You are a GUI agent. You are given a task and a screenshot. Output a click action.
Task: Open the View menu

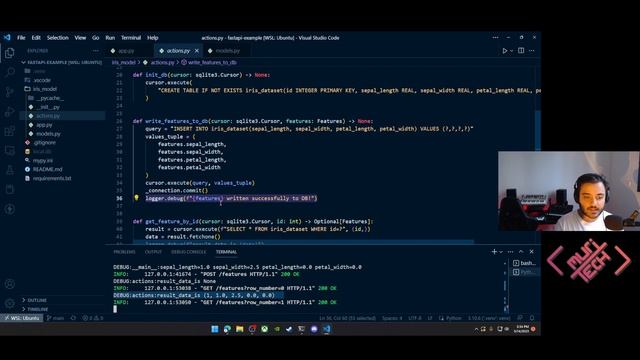[80, 38]
